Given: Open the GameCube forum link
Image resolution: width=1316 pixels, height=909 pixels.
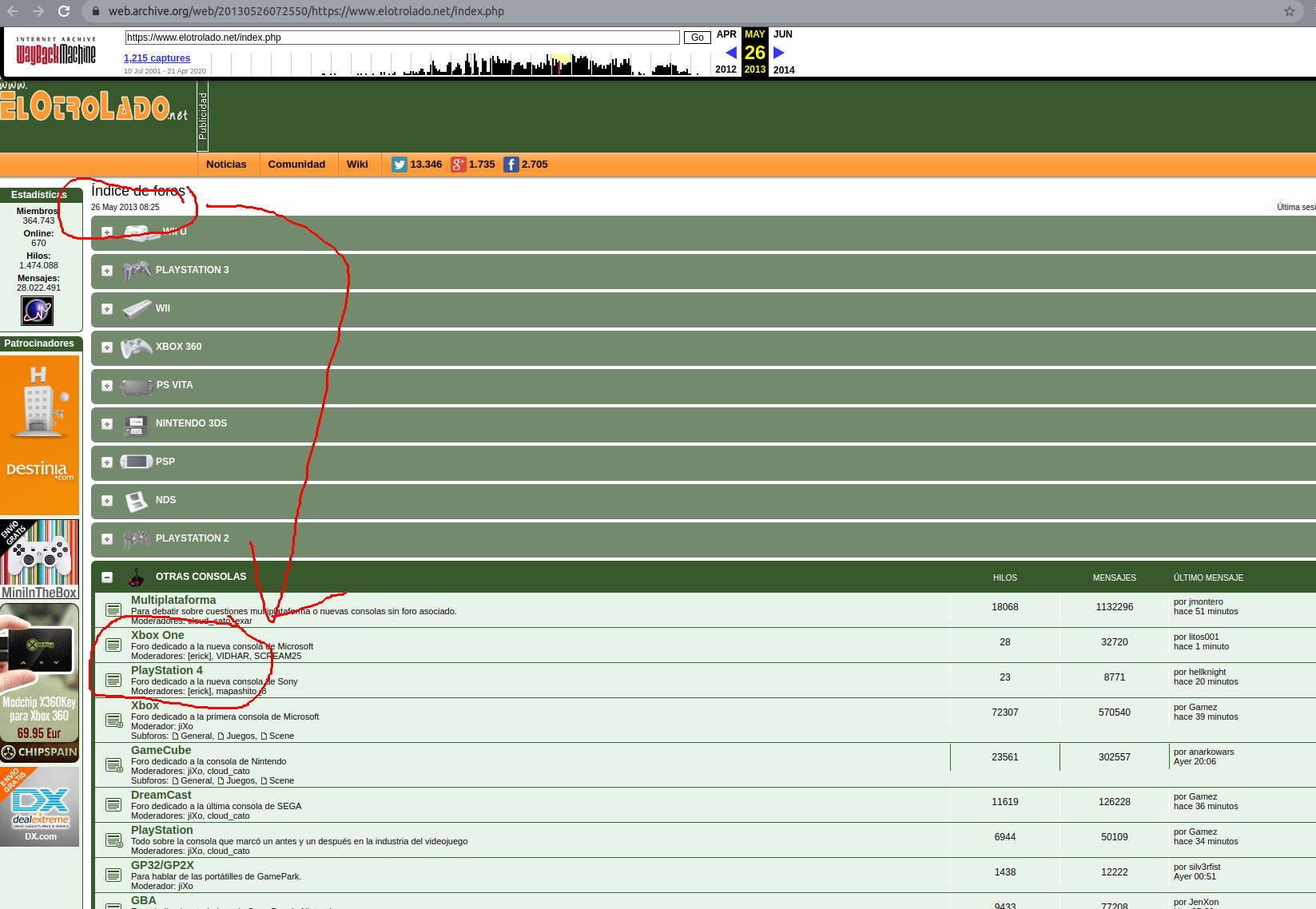Looking at the screenshot, I should [161, 750].
